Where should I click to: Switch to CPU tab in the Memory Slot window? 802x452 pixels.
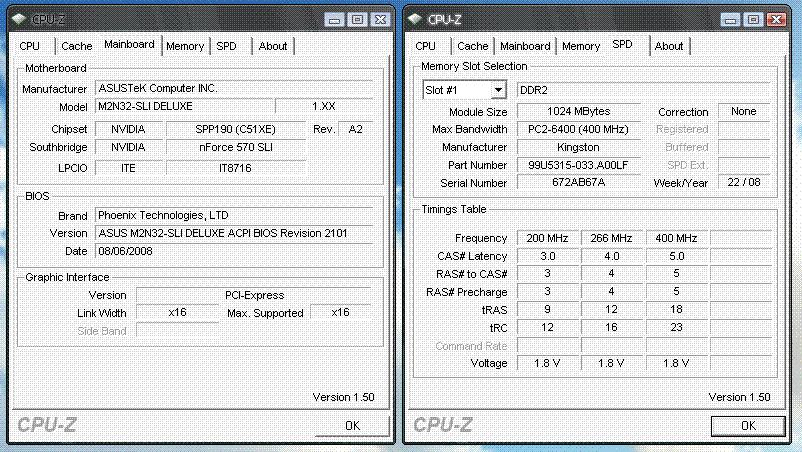(426, 46)
